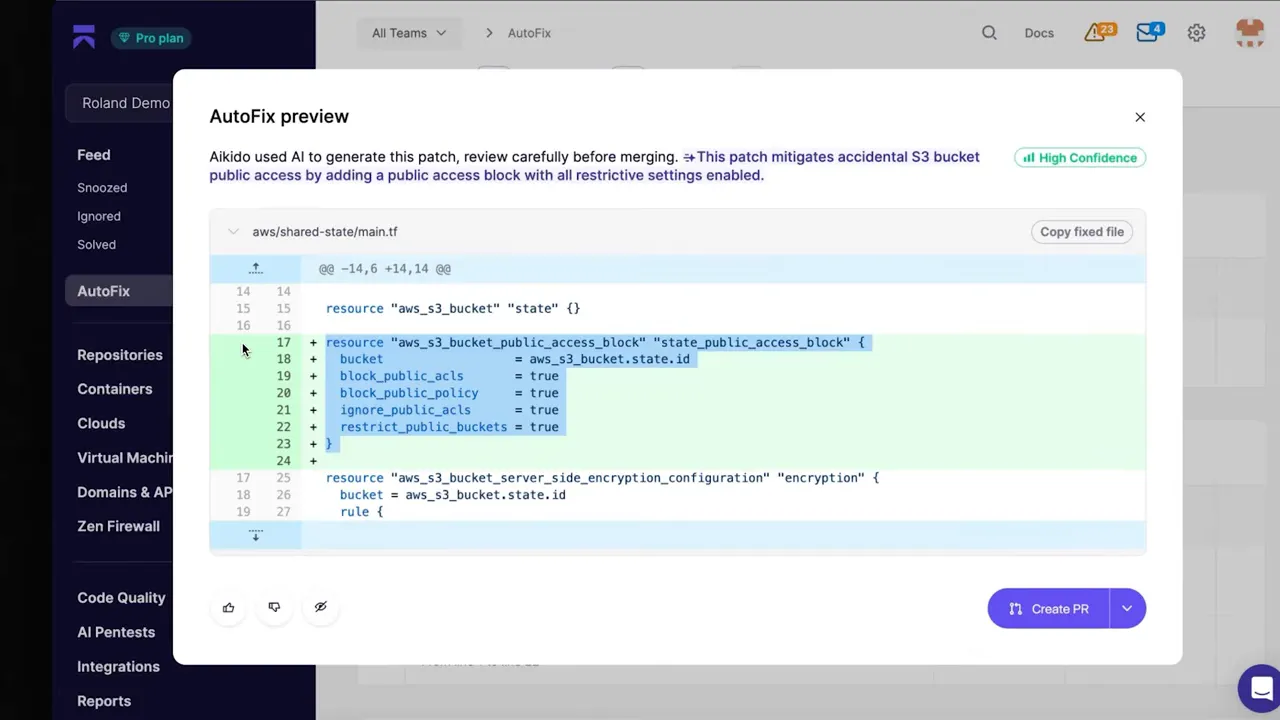
Task: Click the Create PR button
Action: [1048, 608]
